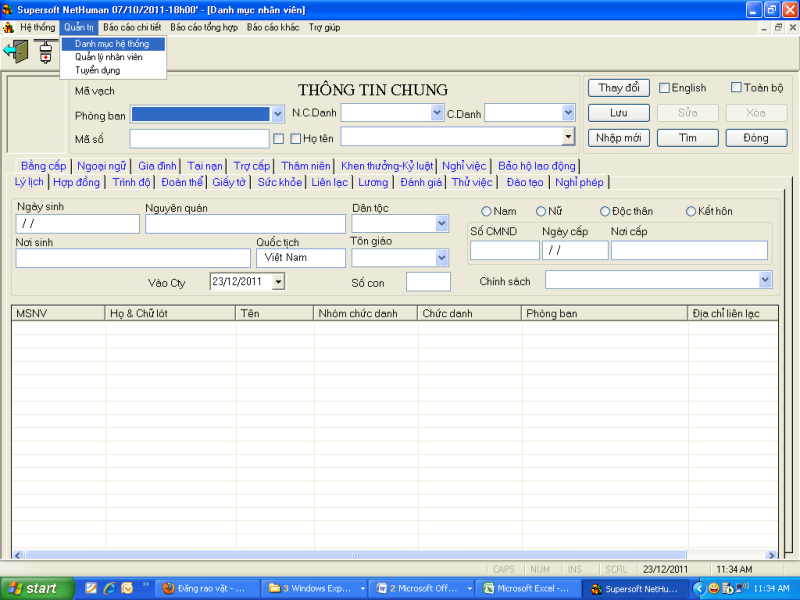This screenshot has height=600, width=800.
Task: Open the Tôn giáo dropdown
Action: tap(442, 258)
